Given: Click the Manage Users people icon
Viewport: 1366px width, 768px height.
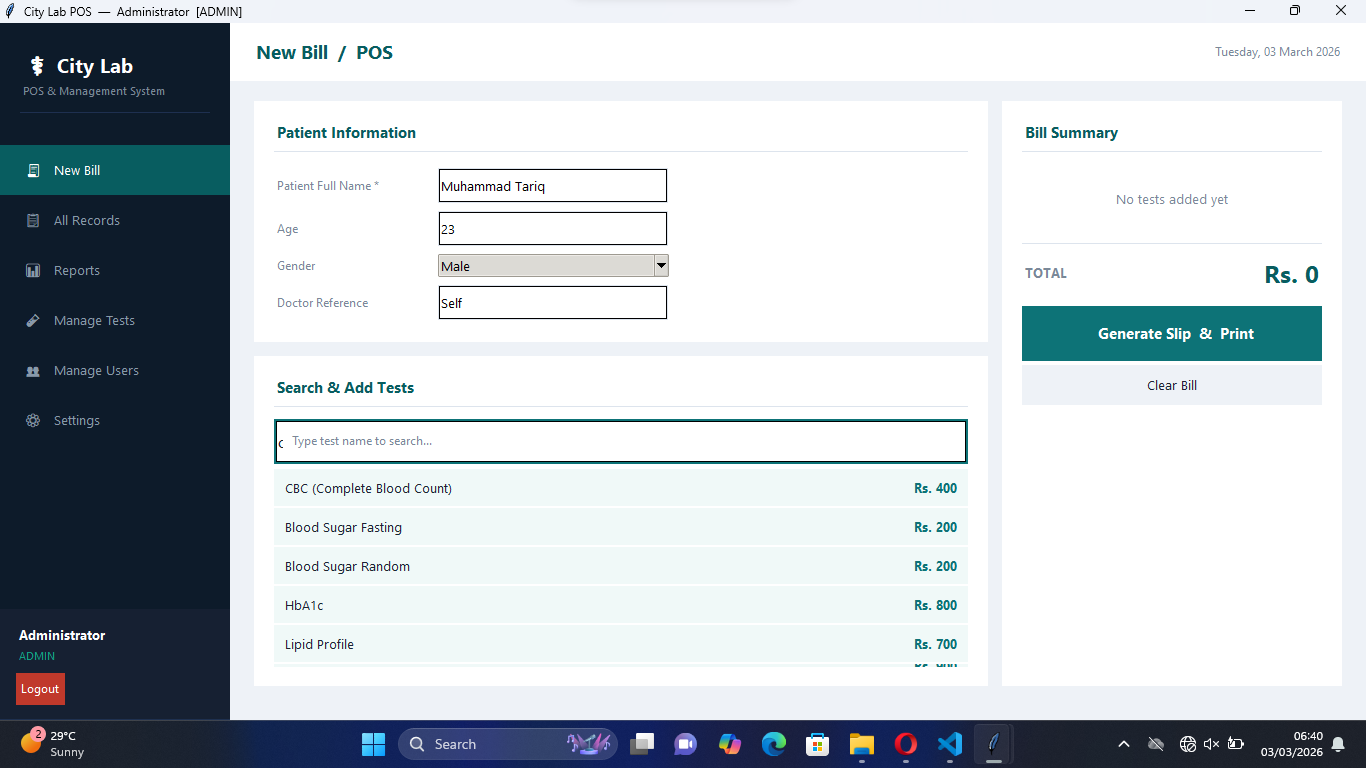Looking at the screenshot, I should 33,371.
